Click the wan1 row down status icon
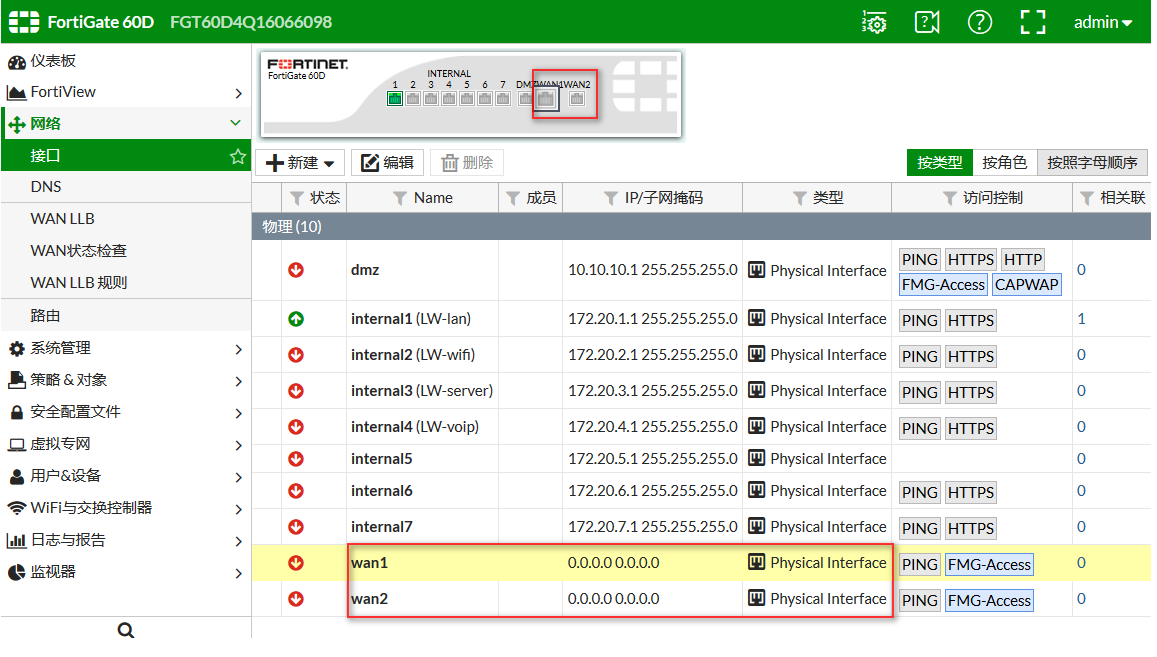 [296, 563]
